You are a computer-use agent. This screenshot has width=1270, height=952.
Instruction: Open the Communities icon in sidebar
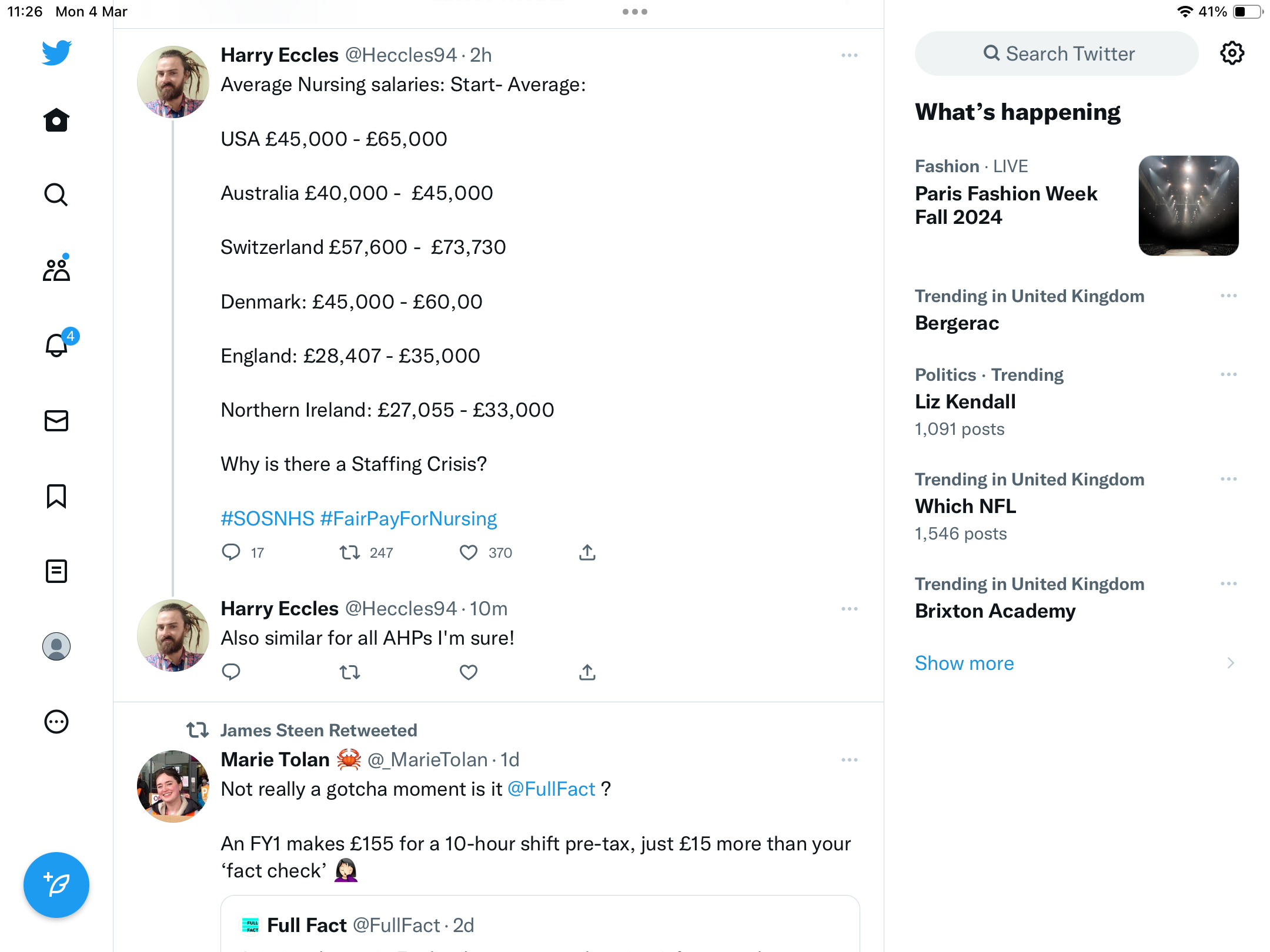[56, 269]
